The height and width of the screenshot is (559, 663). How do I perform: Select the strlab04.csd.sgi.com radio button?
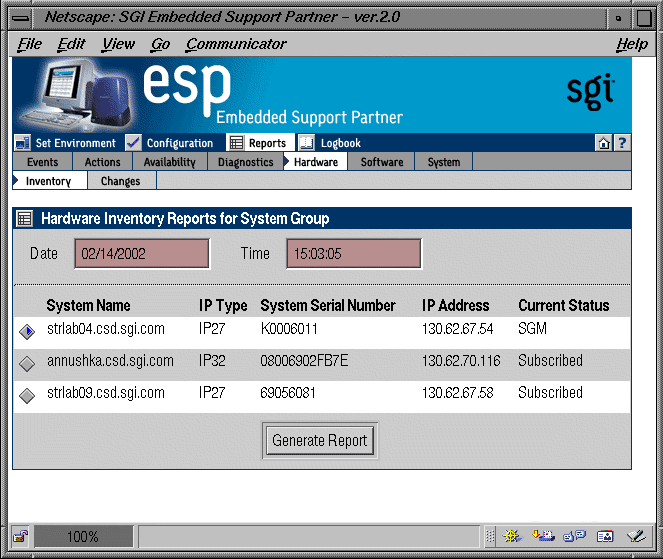(26, 331)
